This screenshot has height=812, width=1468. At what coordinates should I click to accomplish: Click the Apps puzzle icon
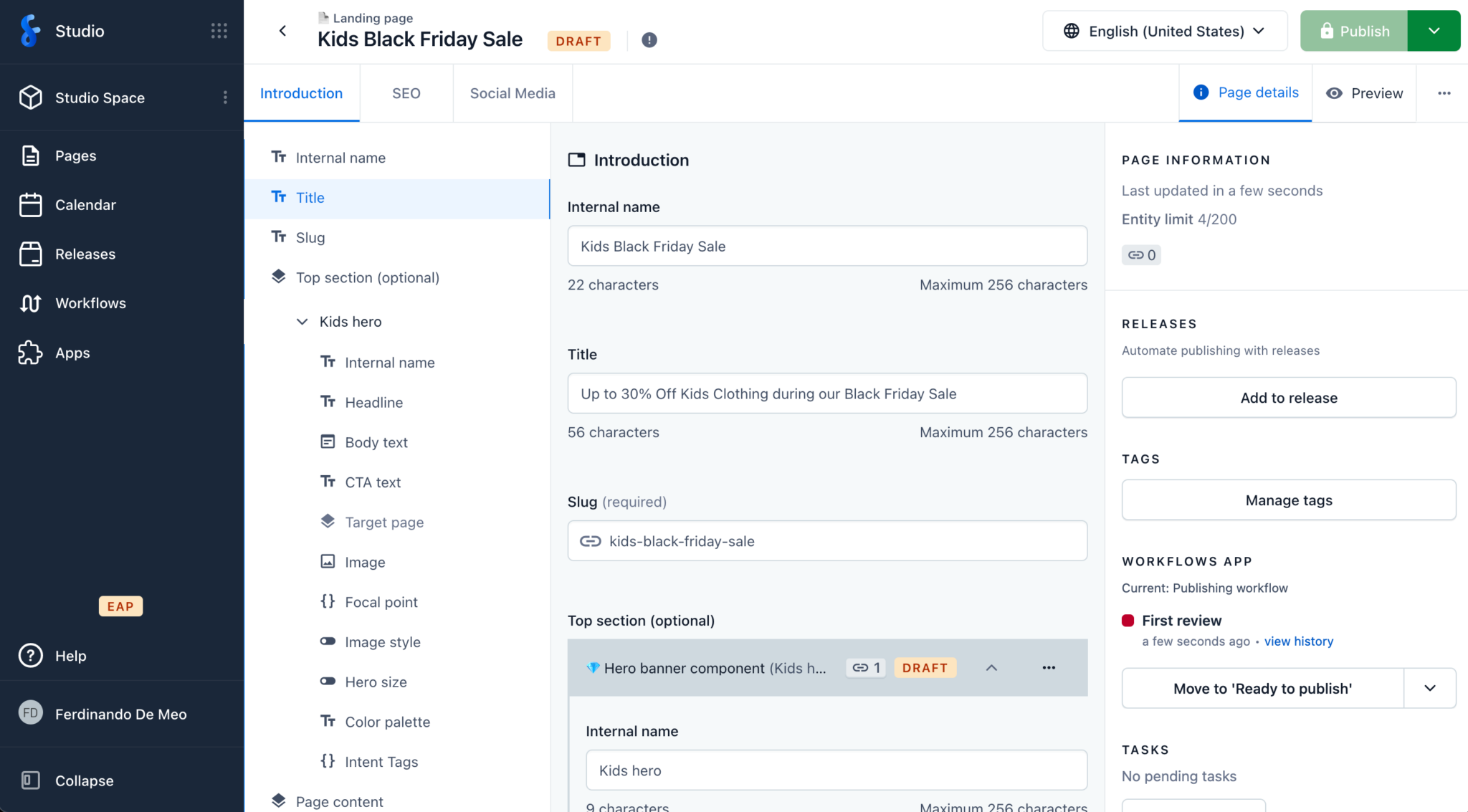point(31,353)
